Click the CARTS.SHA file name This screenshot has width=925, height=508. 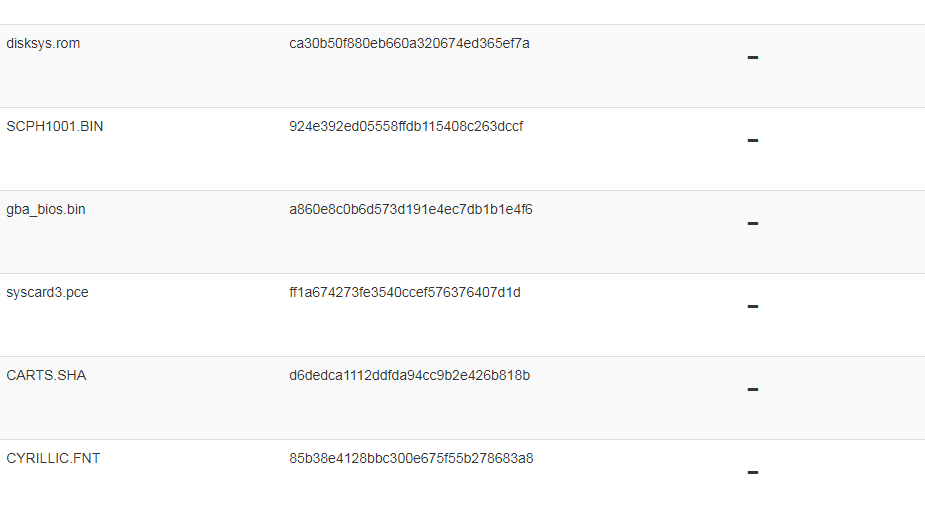[x=46, y=375]
